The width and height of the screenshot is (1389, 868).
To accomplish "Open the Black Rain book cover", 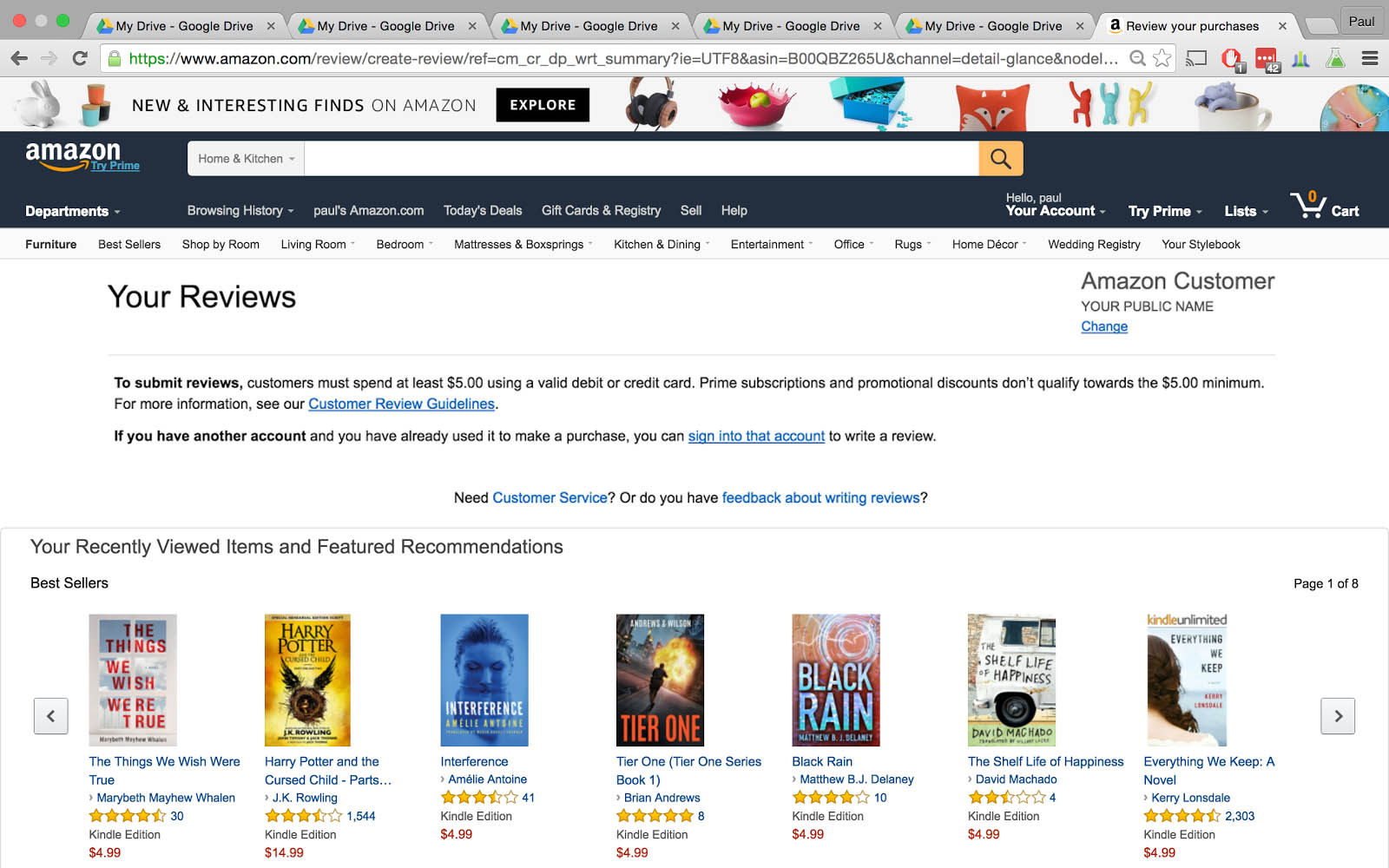I will 836,681.
